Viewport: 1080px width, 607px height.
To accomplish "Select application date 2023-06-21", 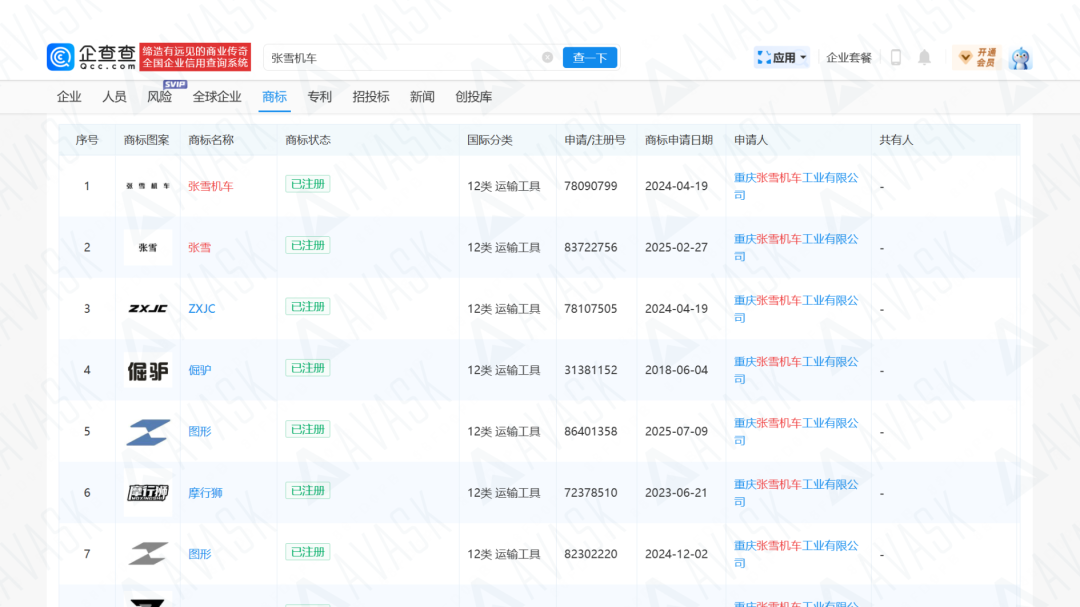I will [676, 493].
